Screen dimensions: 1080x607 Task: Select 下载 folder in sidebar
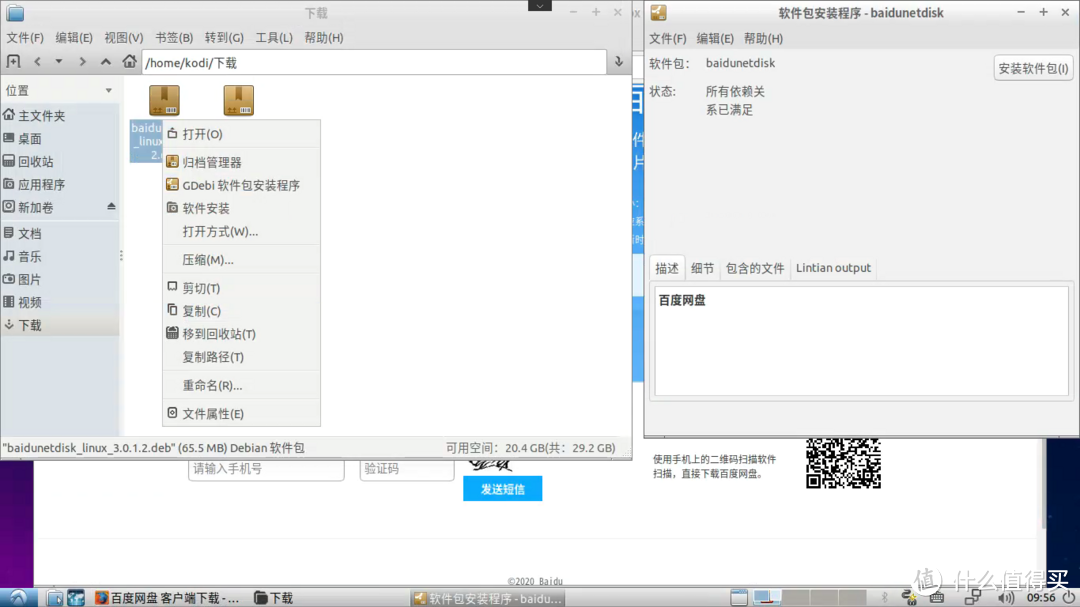[60, 325]
